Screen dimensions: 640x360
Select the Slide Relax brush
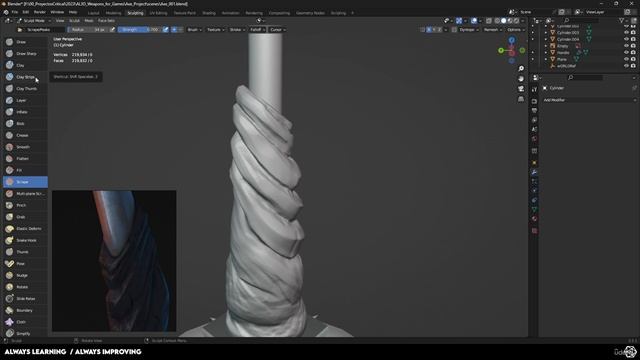pos(25,299)
